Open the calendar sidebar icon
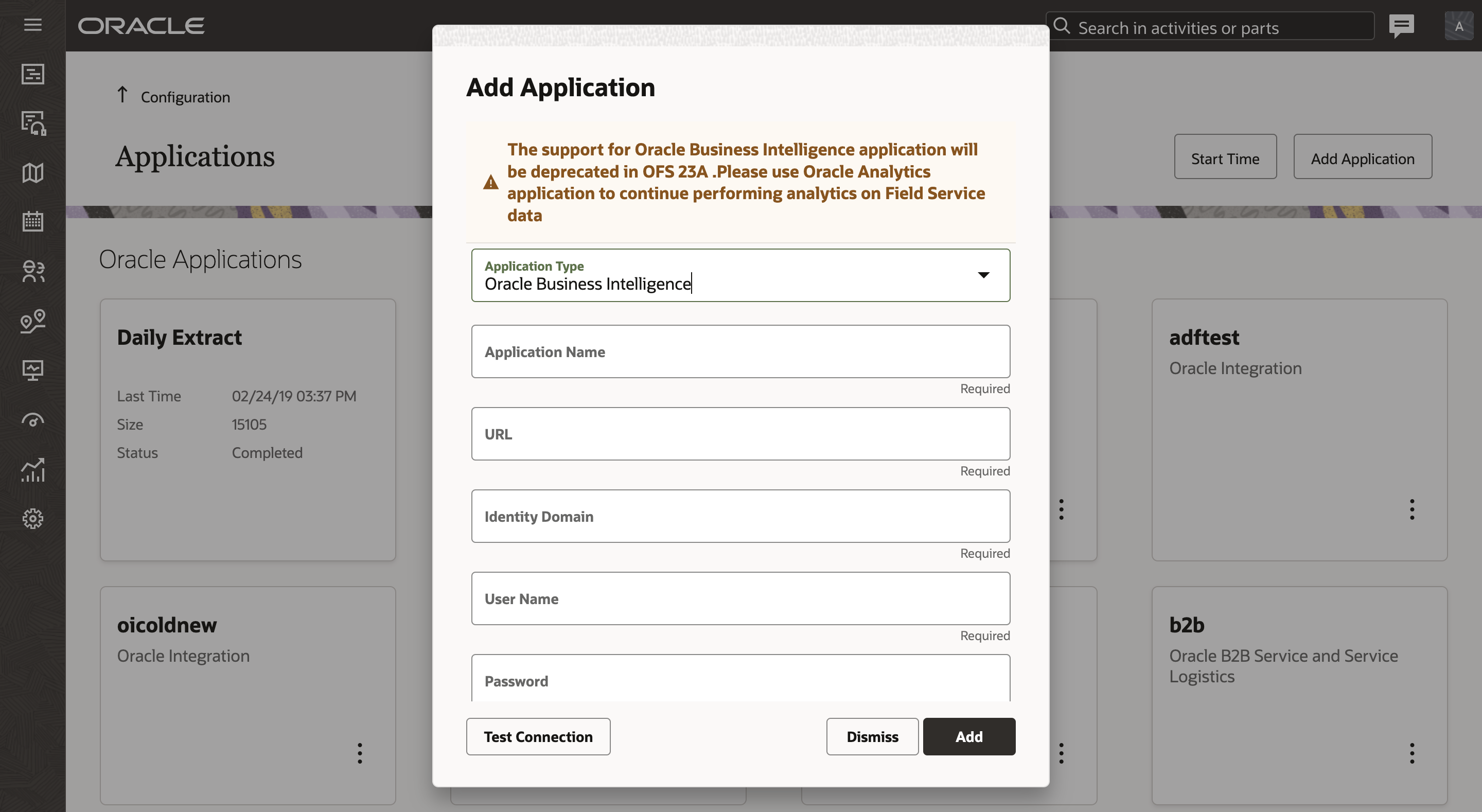Viewport: 1482px width, 812px height. [x=33, y=222]
